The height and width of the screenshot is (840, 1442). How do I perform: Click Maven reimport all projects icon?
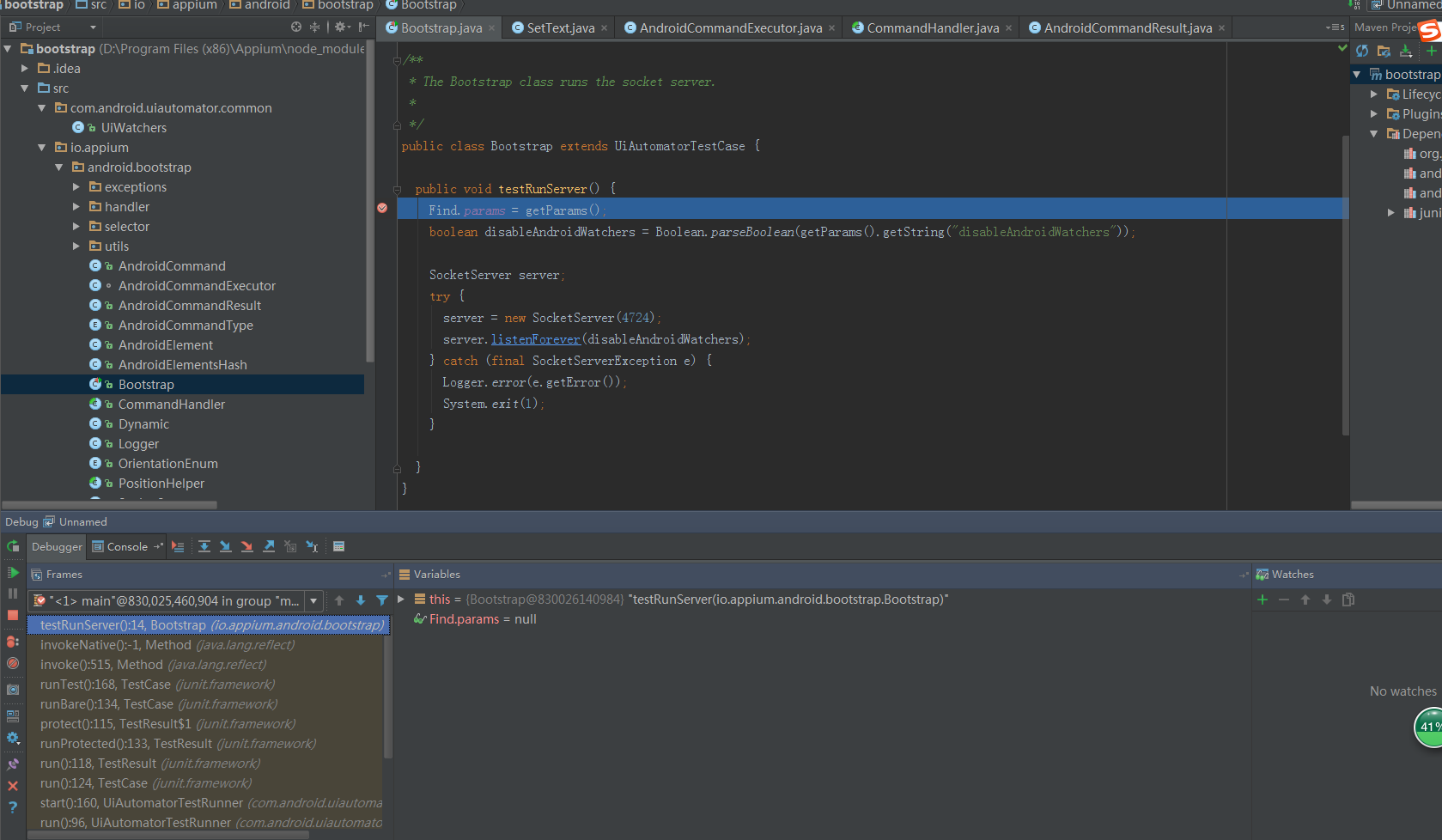tap(1362, 52)
